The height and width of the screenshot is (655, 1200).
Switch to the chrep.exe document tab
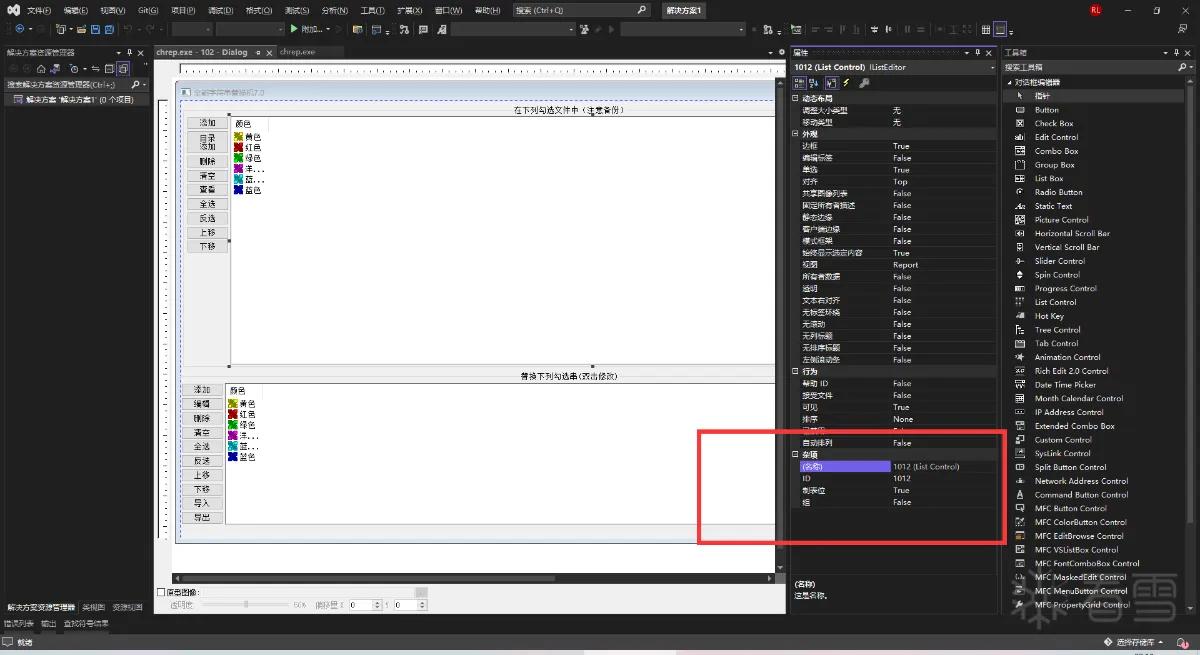pos(298,51)
